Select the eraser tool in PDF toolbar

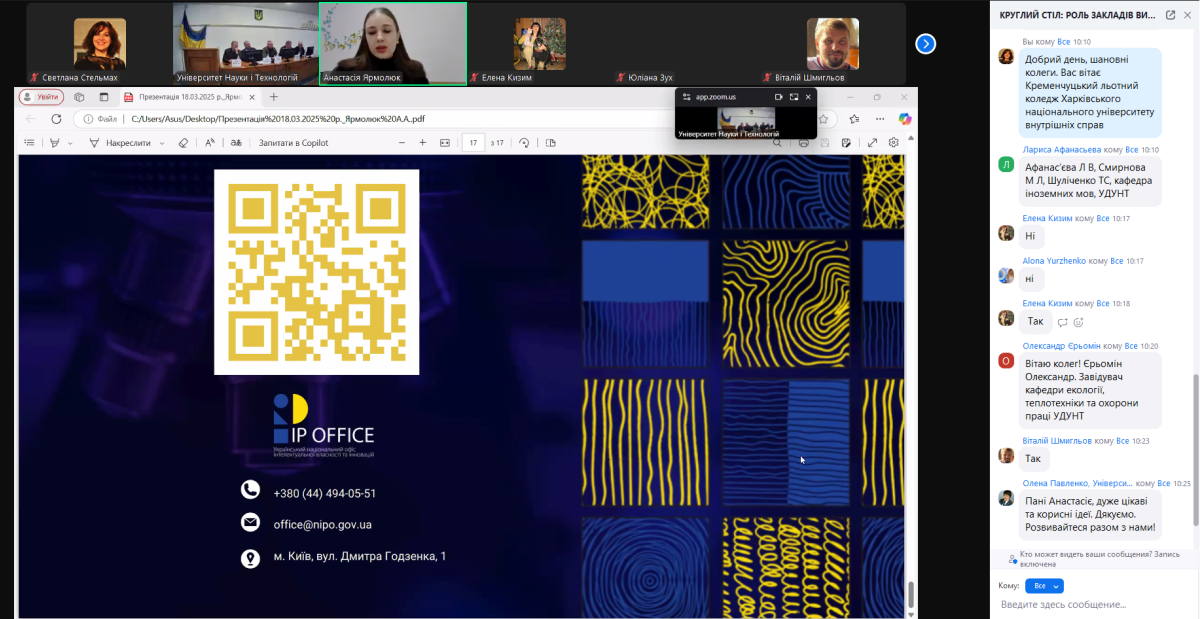pos(183,143)
